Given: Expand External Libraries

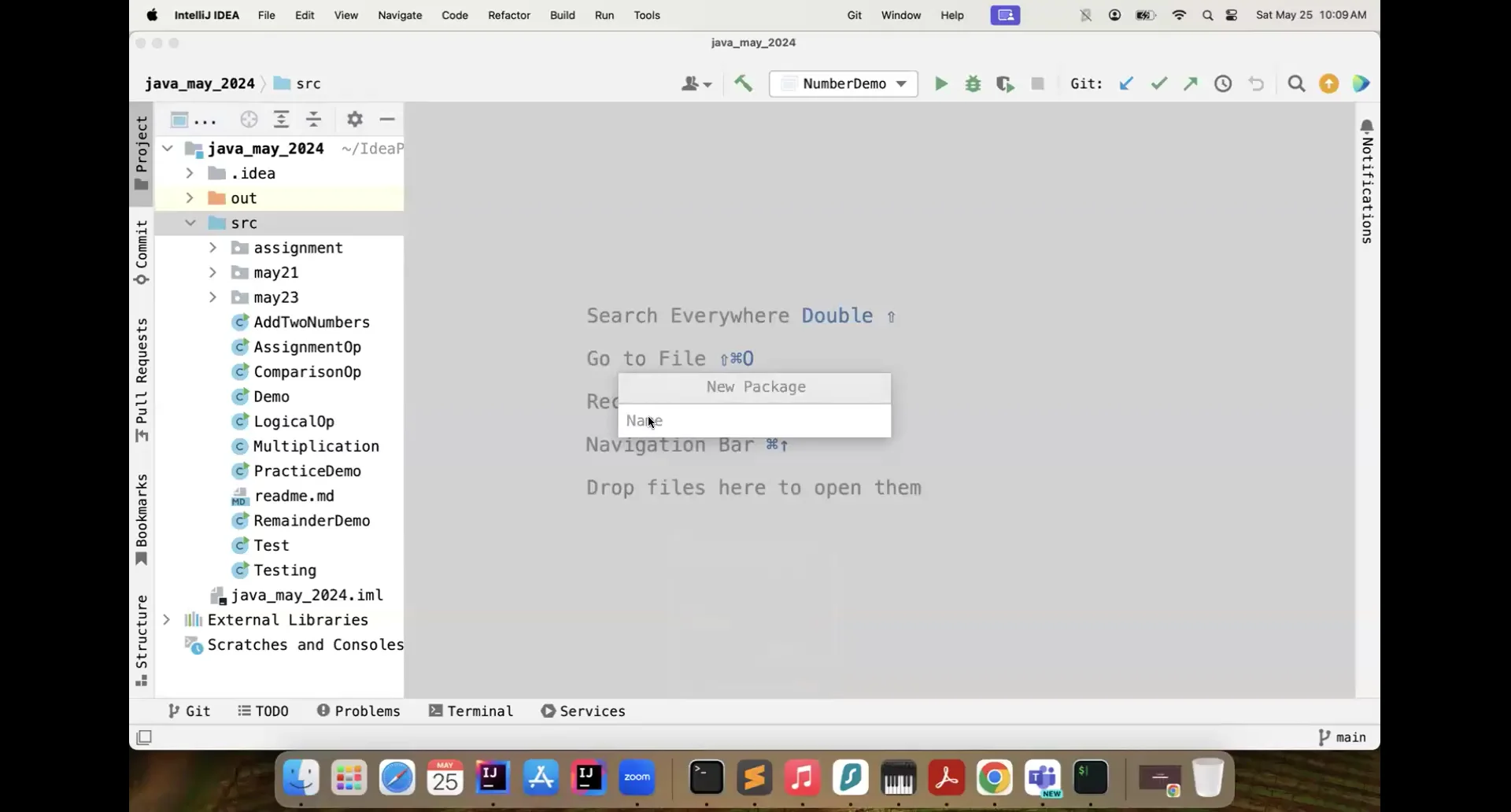Looking at the screenshot, I should [x=167, y=619].
